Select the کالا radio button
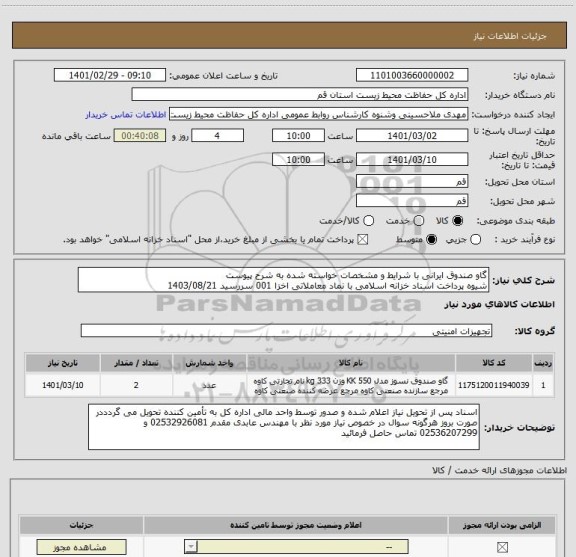 [x=458, y=220]
